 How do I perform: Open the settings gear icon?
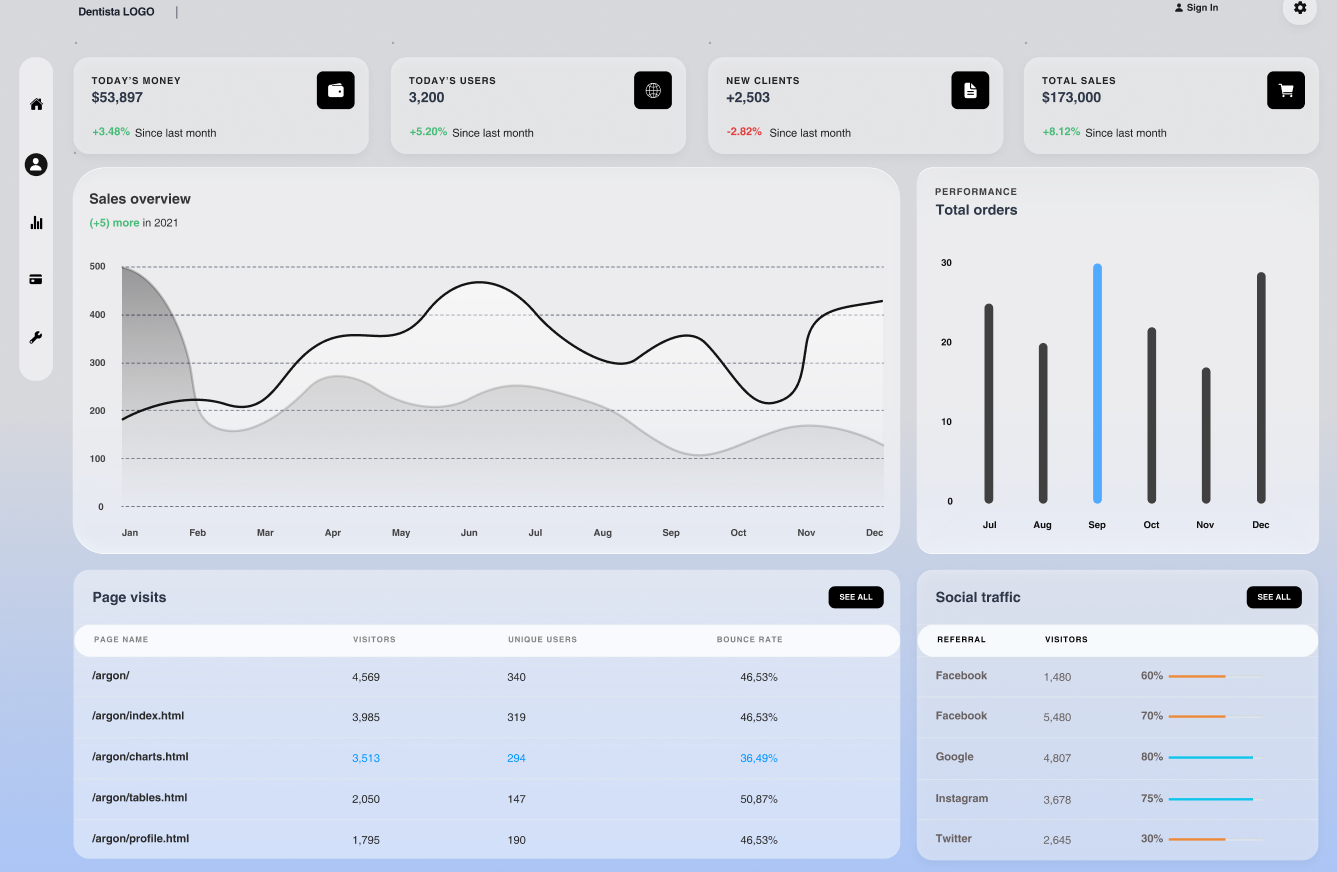tap(1299, 8)
